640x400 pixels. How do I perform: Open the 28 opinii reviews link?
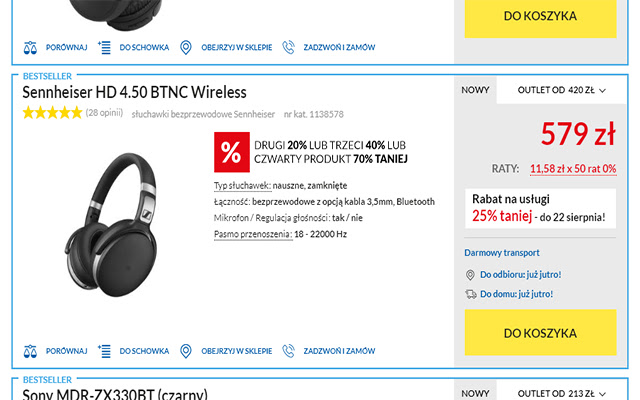coord(104,113)
